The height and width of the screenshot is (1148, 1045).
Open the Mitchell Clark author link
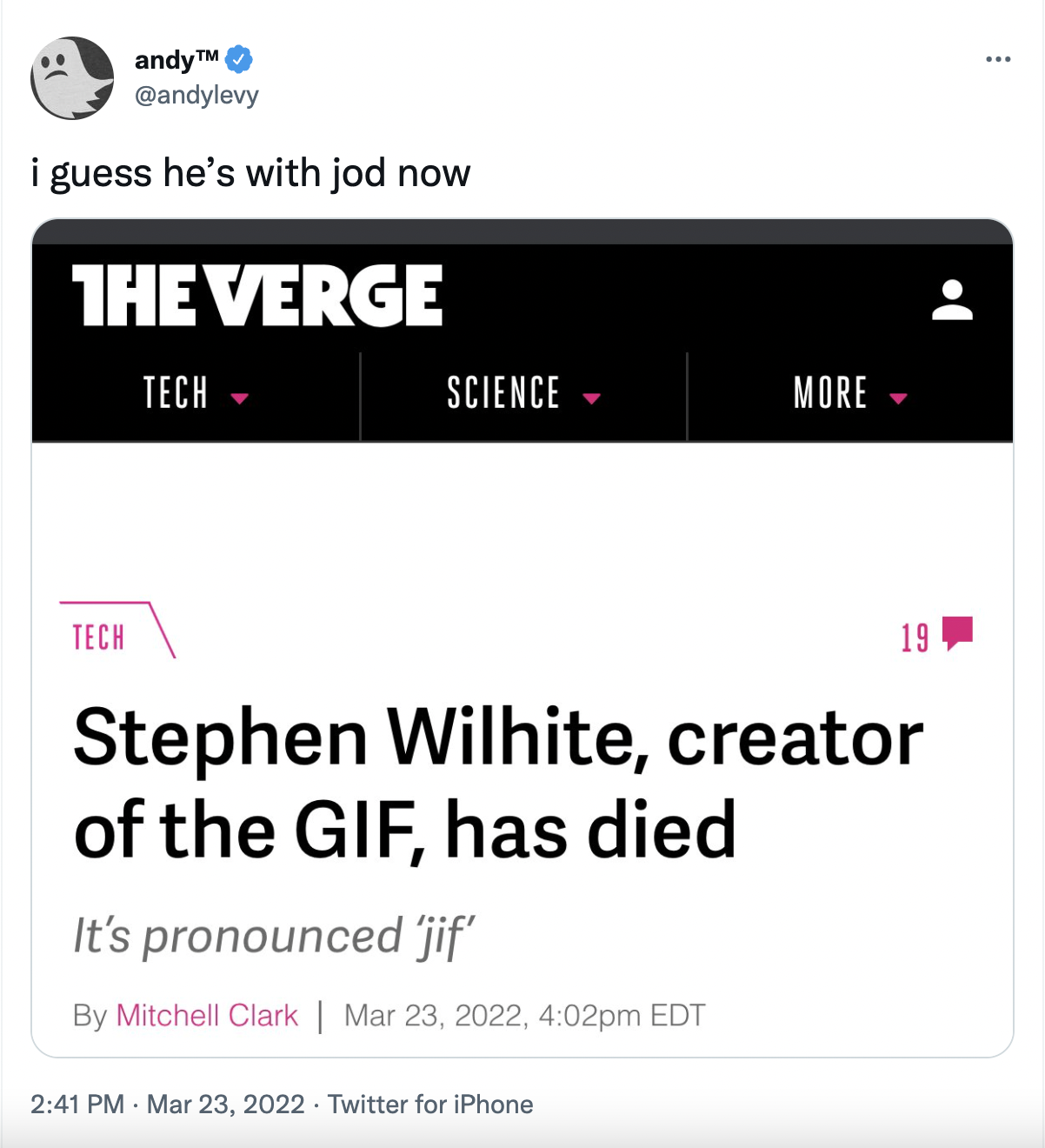tap(207, 1015)
